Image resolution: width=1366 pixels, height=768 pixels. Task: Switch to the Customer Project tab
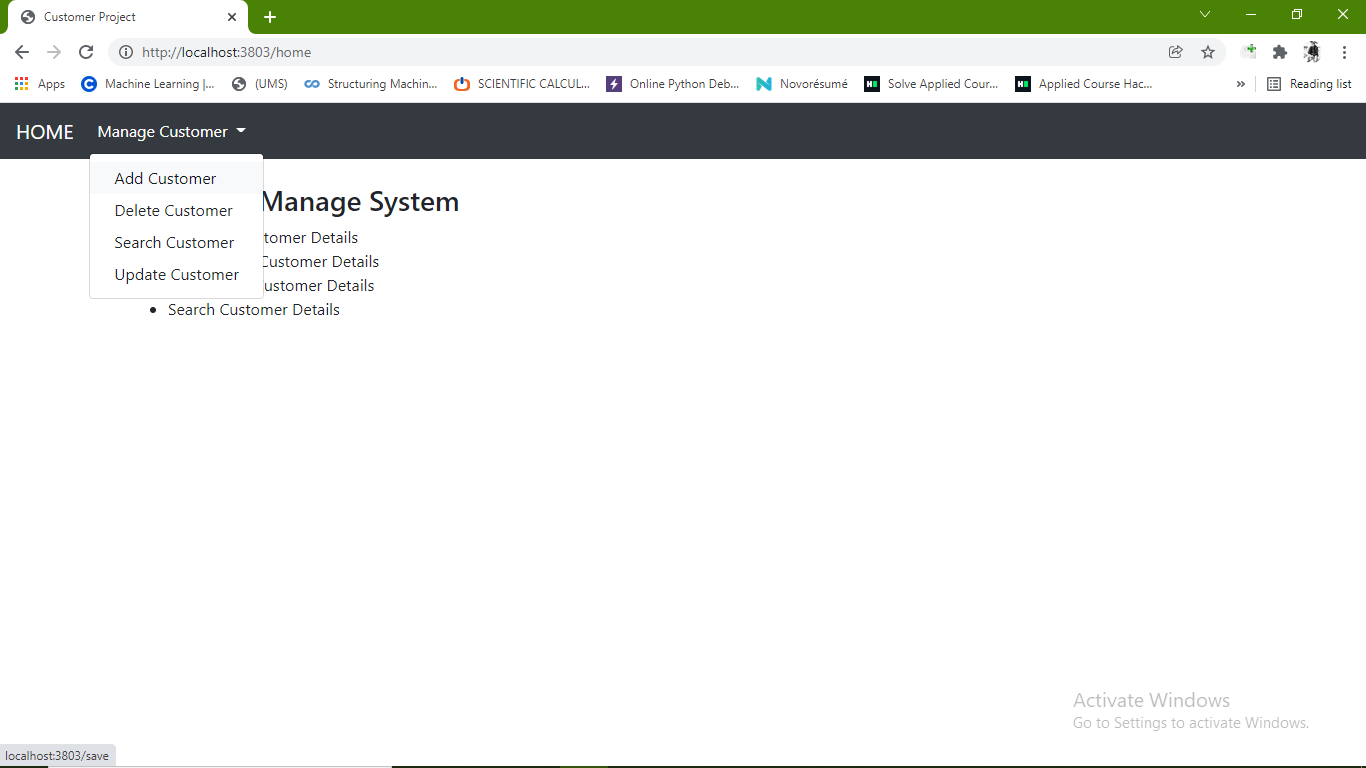click(100, 16)
